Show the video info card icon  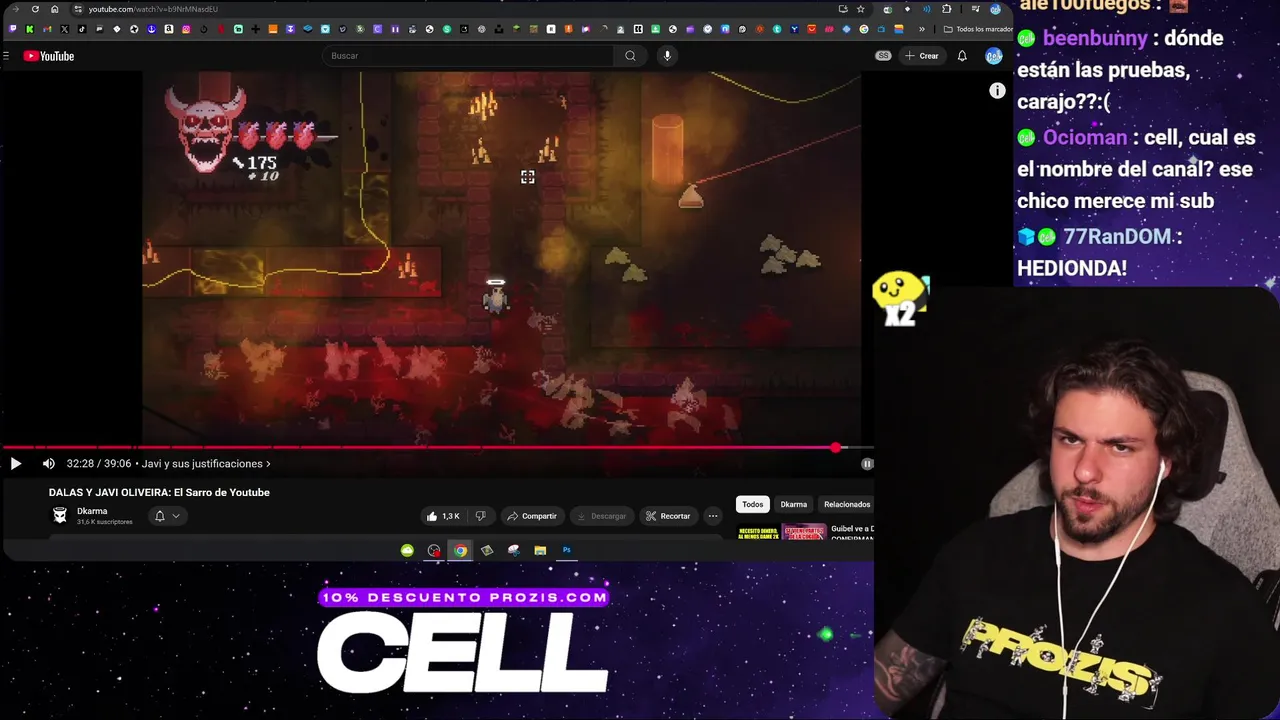pyautogui.click(x=997, y=91)
